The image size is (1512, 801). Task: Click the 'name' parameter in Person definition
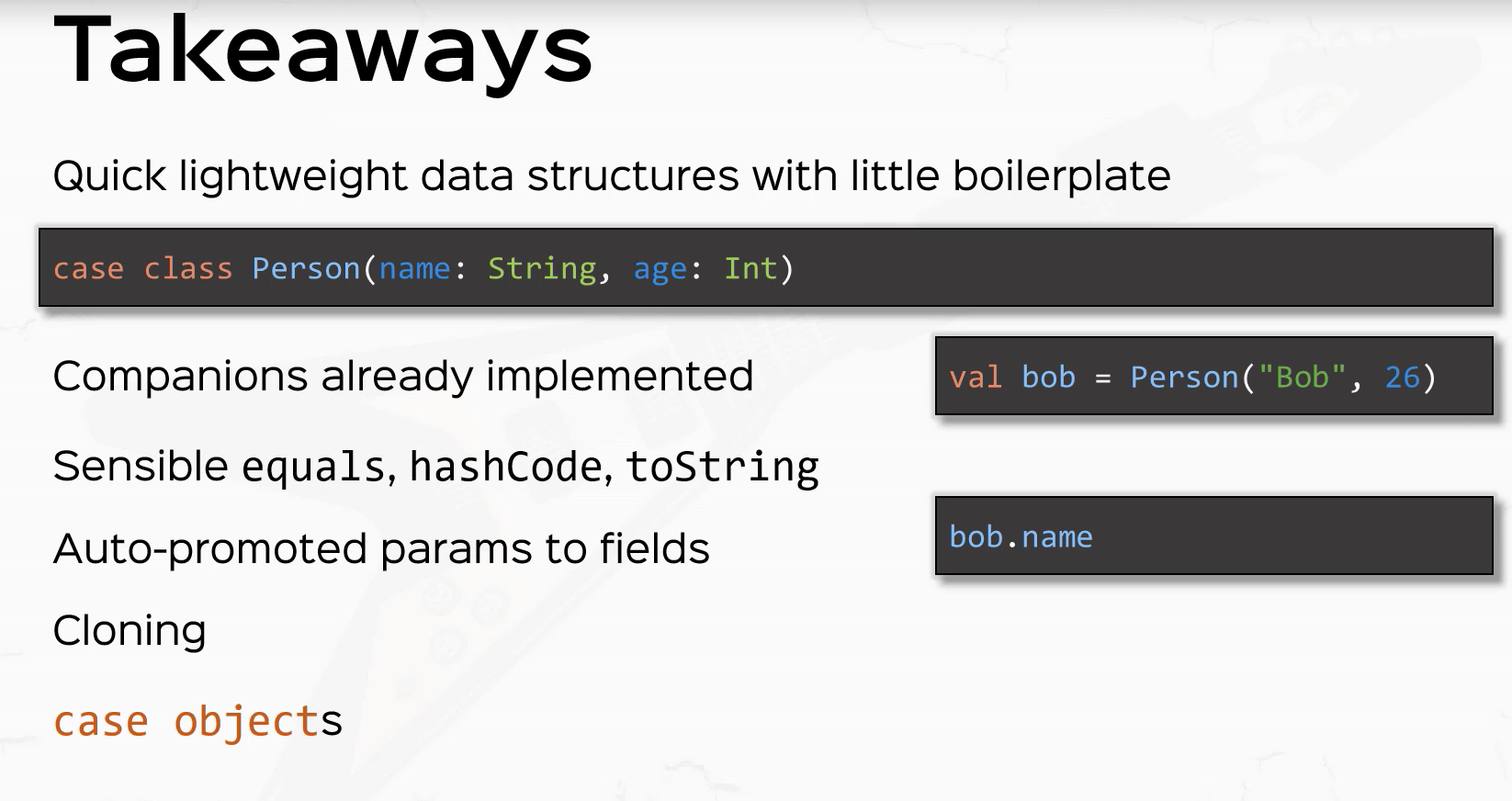pos(414,268)
